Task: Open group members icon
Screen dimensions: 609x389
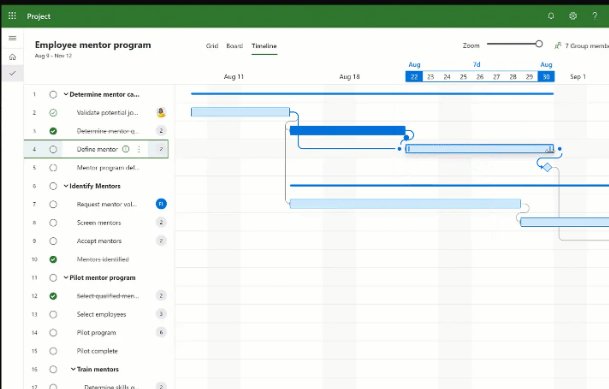Action: coord(558,46)
